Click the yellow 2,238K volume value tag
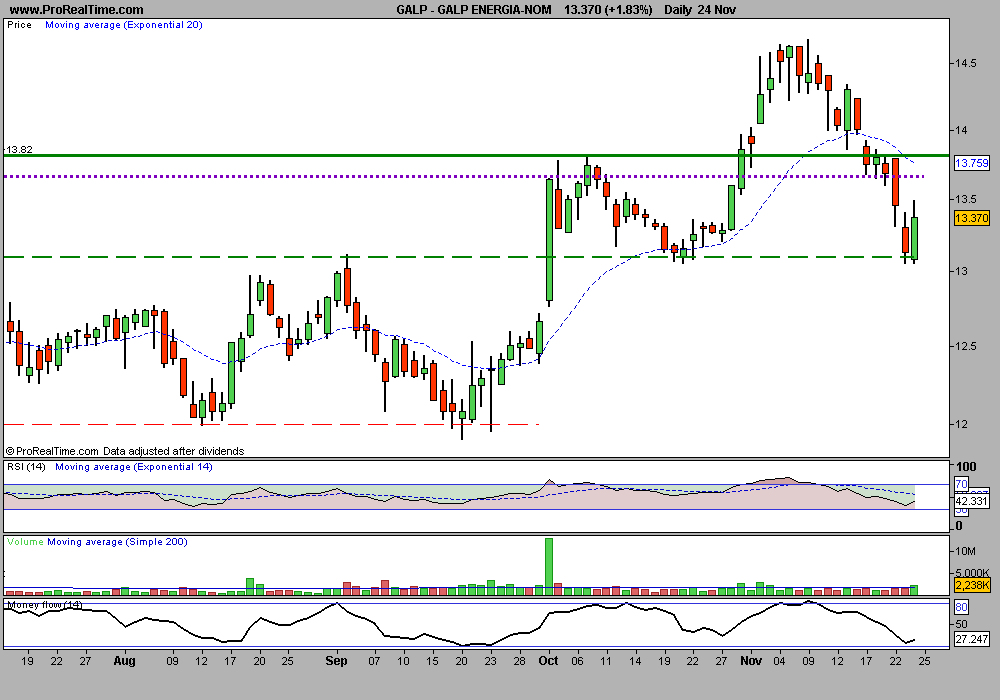The image size is (1000, 700). [971, 585]
